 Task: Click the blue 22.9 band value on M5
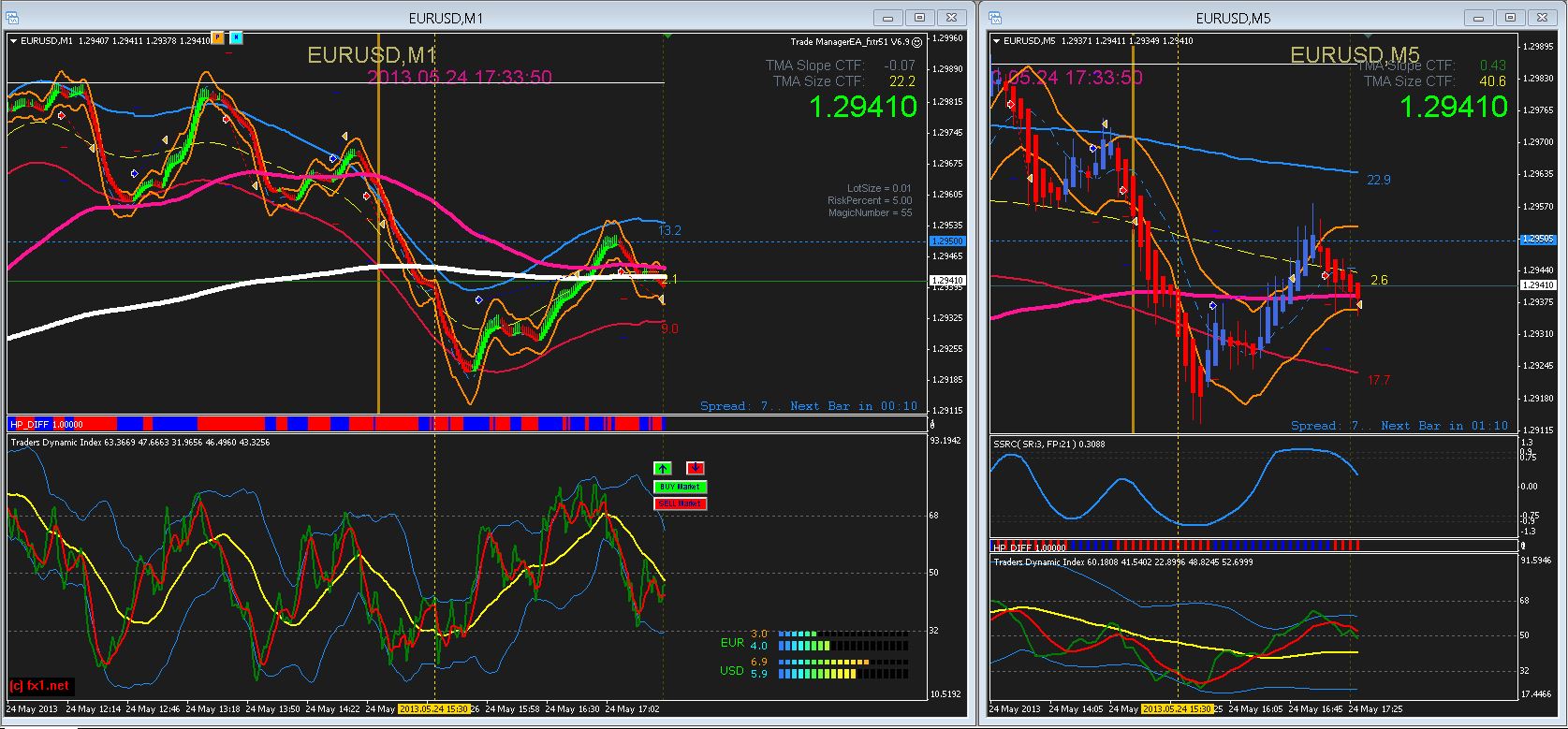click(1379, 181)
